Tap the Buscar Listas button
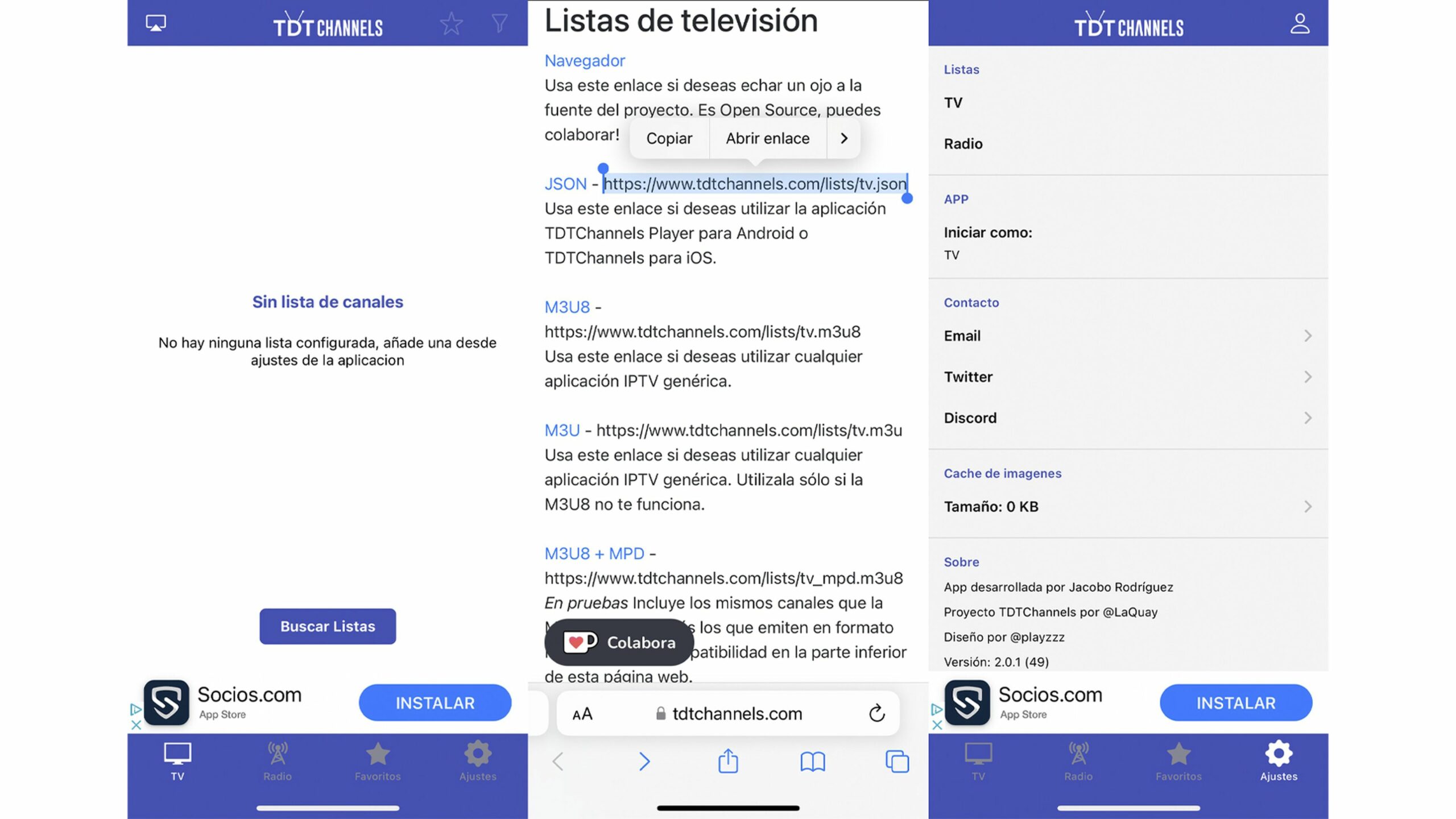Viewport: 1456px width, 819px height. [327, 626]
